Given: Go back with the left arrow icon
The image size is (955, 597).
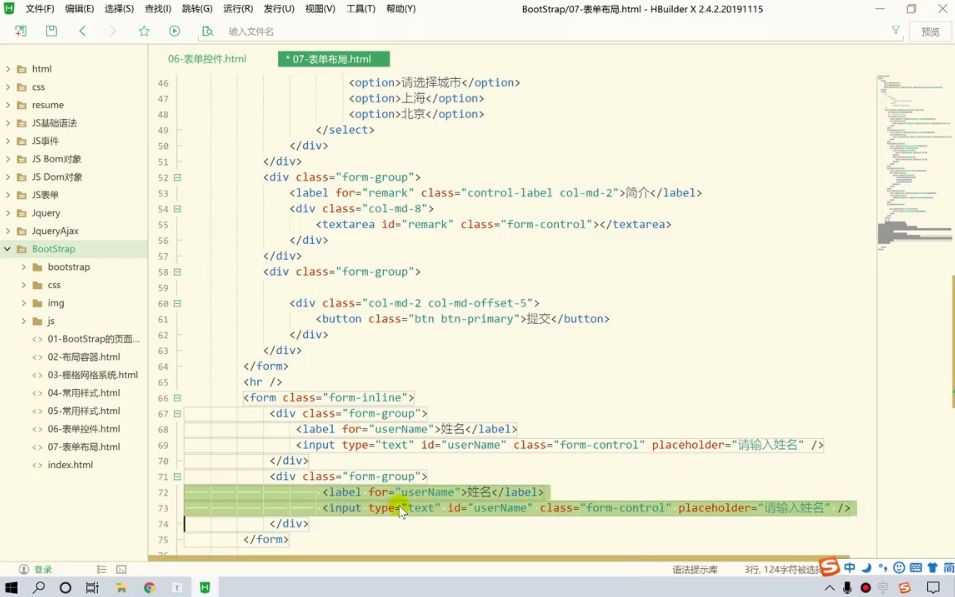Looking at the screenshot, I should click(82, 31).
